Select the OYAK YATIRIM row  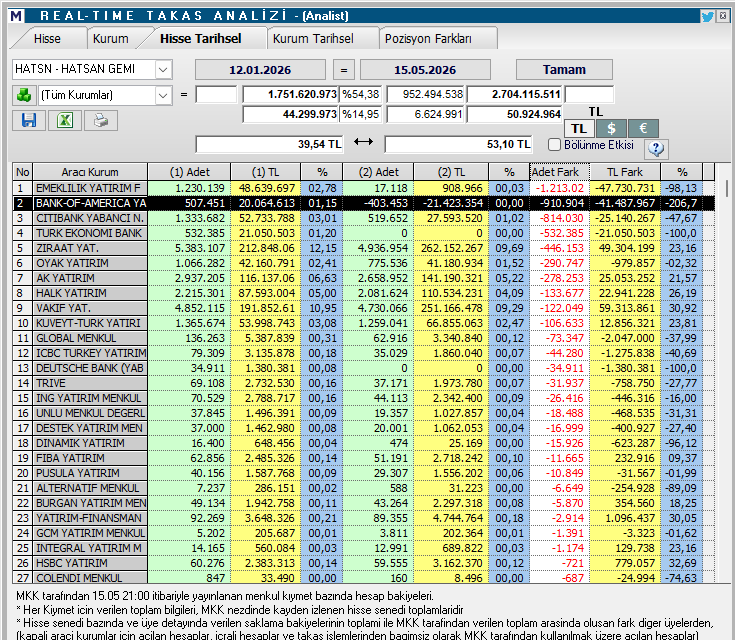tap(363, 263)
